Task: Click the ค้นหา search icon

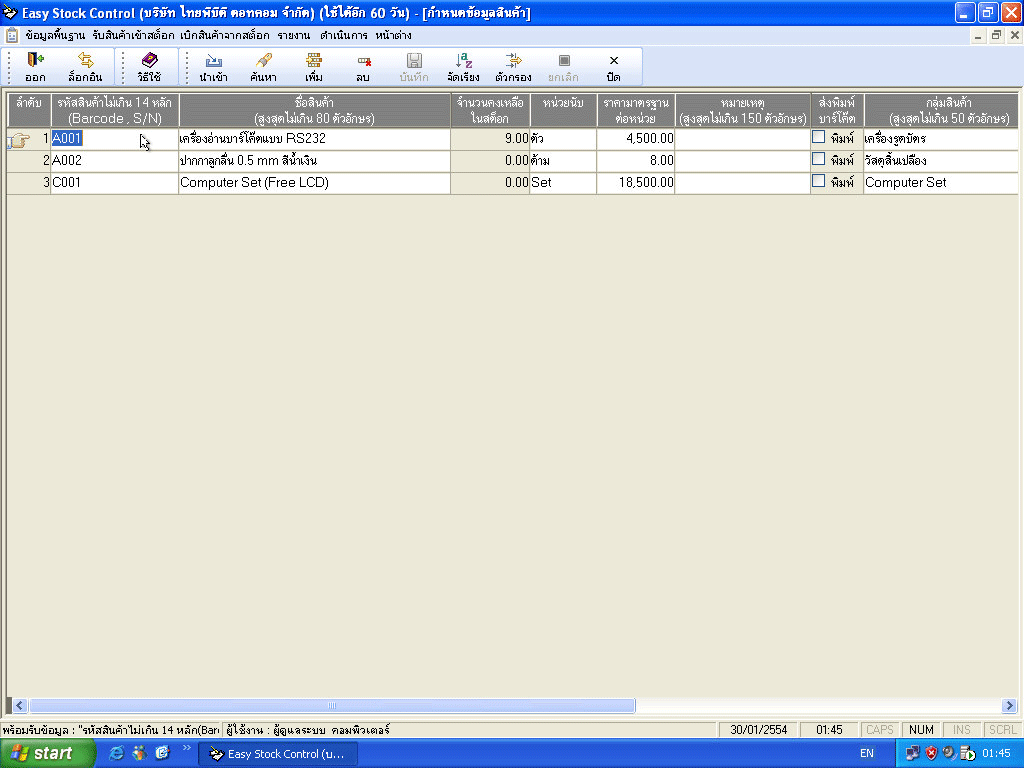Action: (x=264, y=62)
